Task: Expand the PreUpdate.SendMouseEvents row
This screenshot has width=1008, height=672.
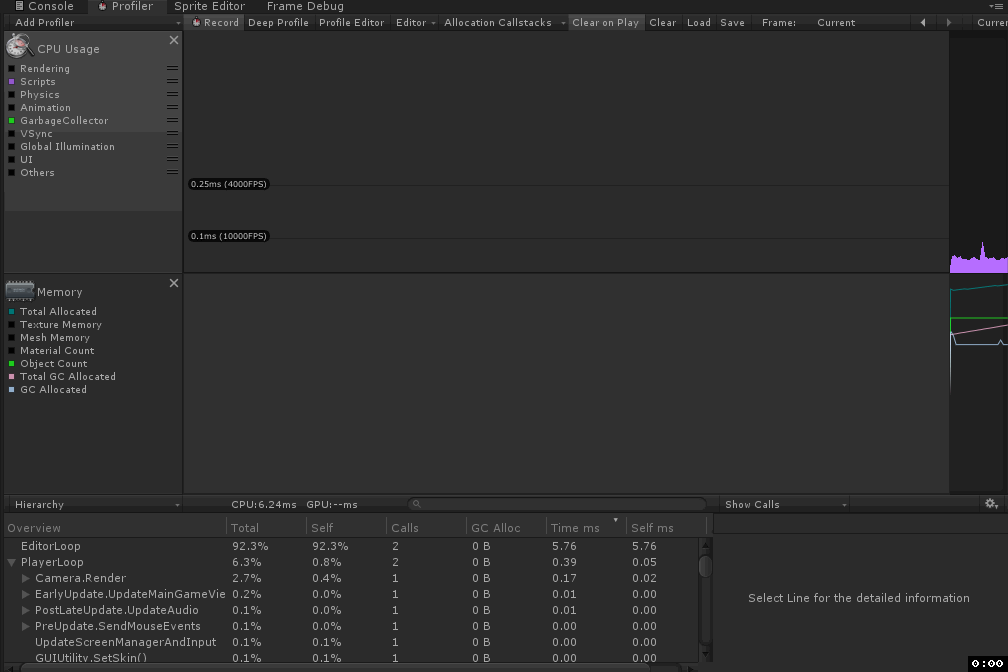Action: tap(26, 626)
